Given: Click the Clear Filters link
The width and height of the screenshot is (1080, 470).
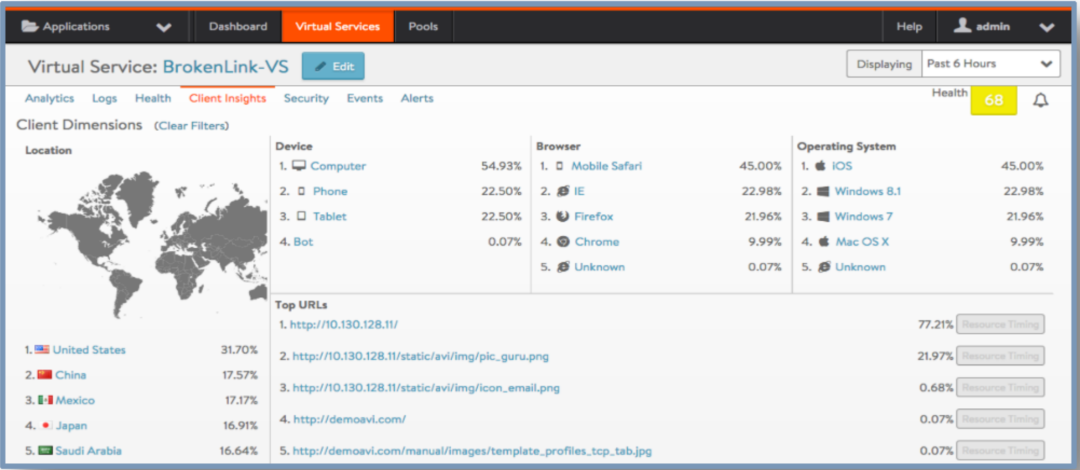Looking at the screenshot, I should tap(192, 126).
